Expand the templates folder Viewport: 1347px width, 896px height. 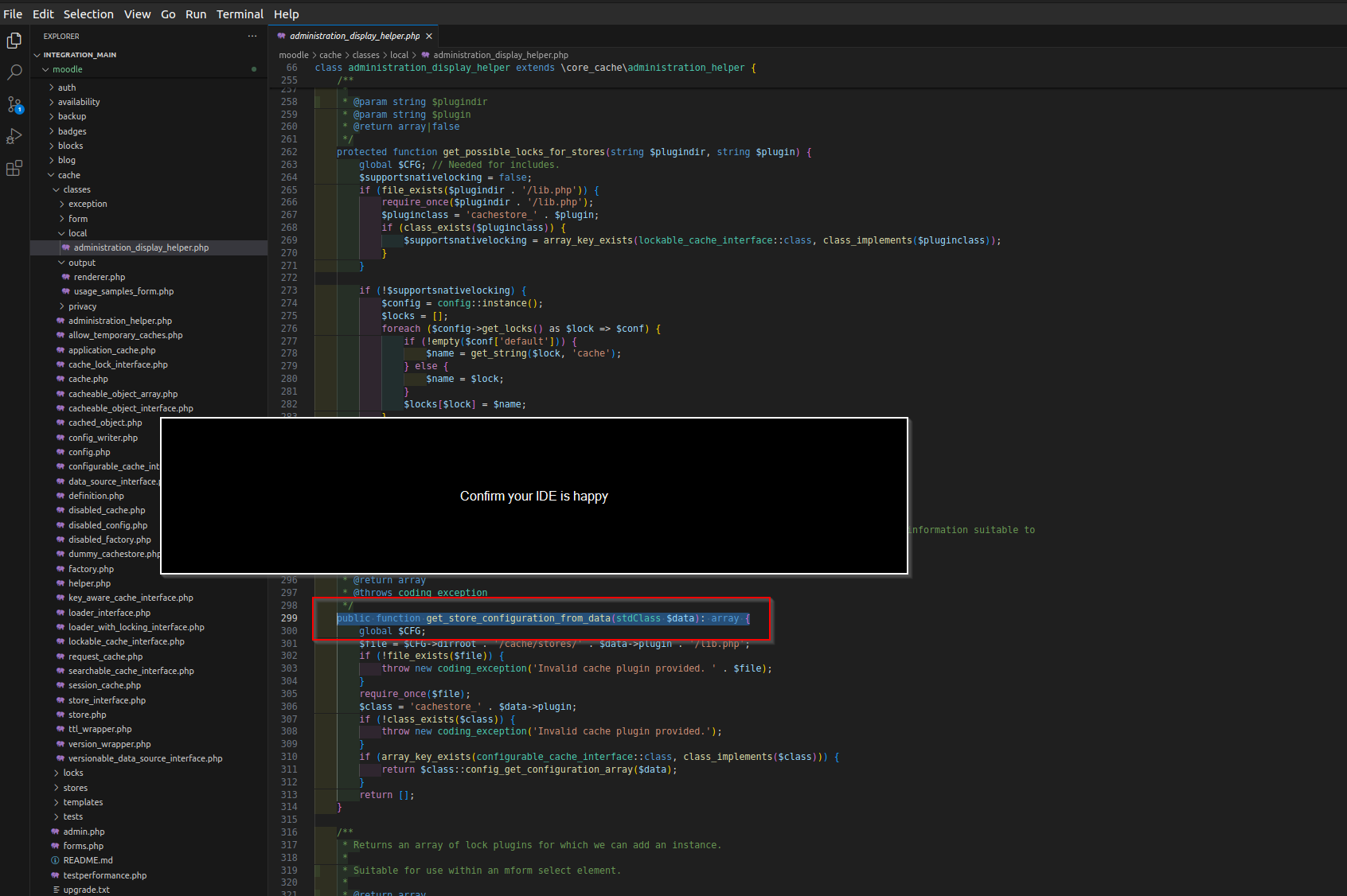tap(57, 802)
